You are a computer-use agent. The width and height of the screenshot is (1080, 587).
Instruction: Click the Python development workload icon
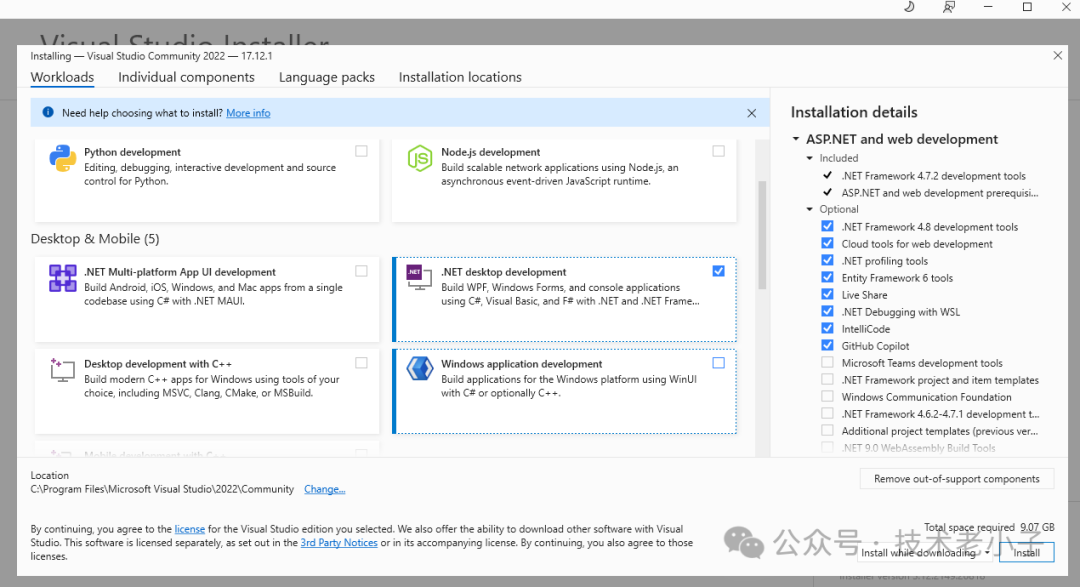point(63,159)
